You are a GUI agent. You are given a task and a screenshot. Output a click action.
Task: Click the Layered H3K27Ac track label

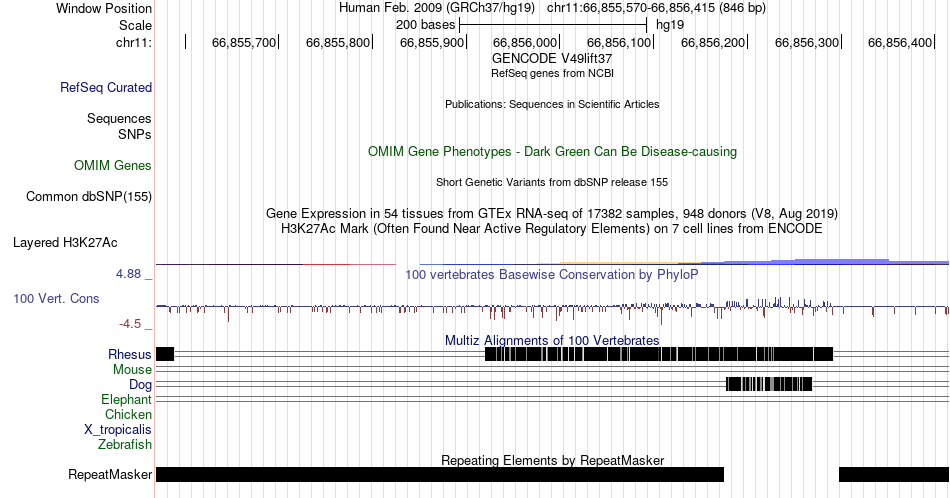pos(65,242)
